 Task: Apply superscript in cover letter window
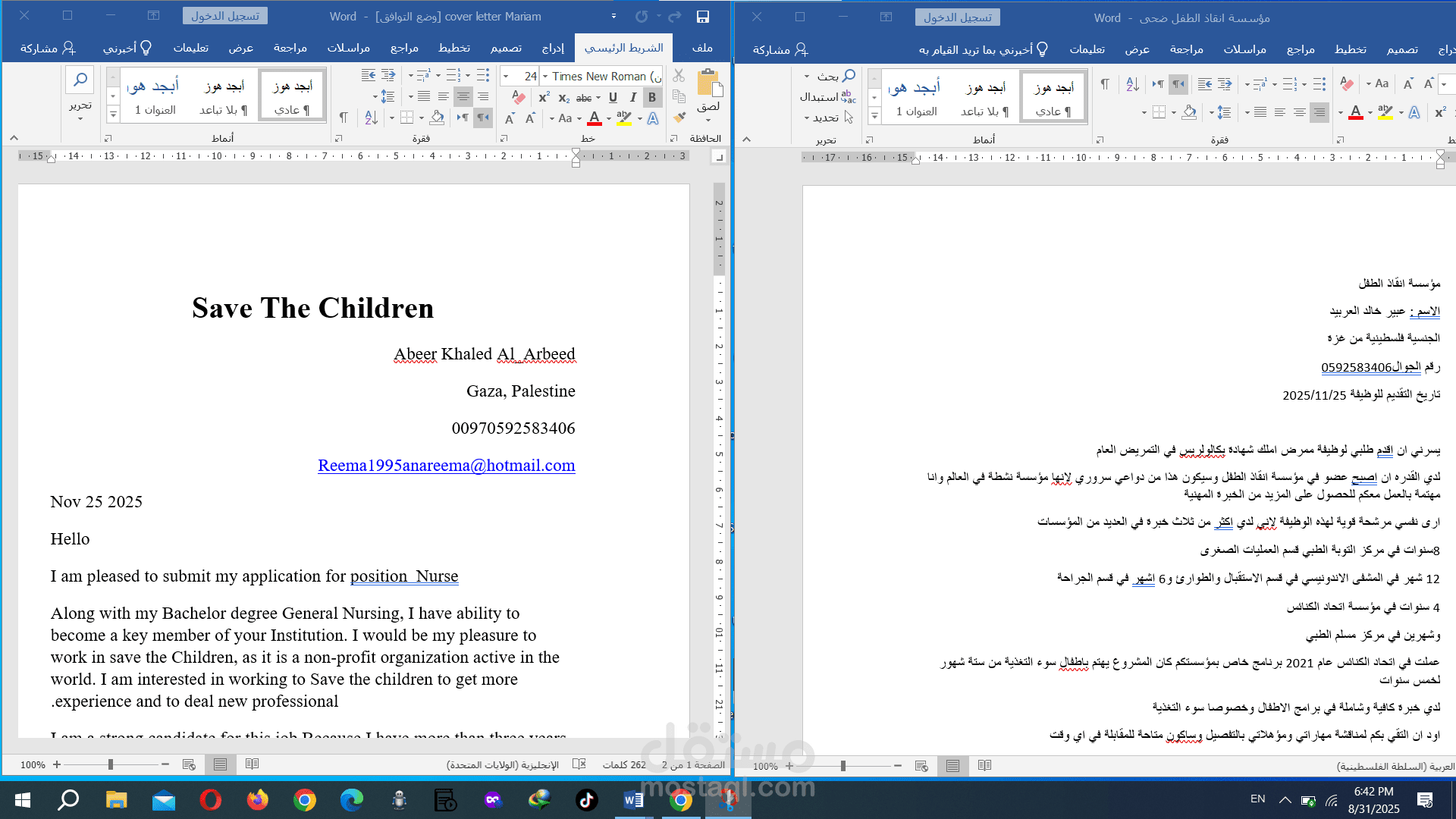(544, 97)
